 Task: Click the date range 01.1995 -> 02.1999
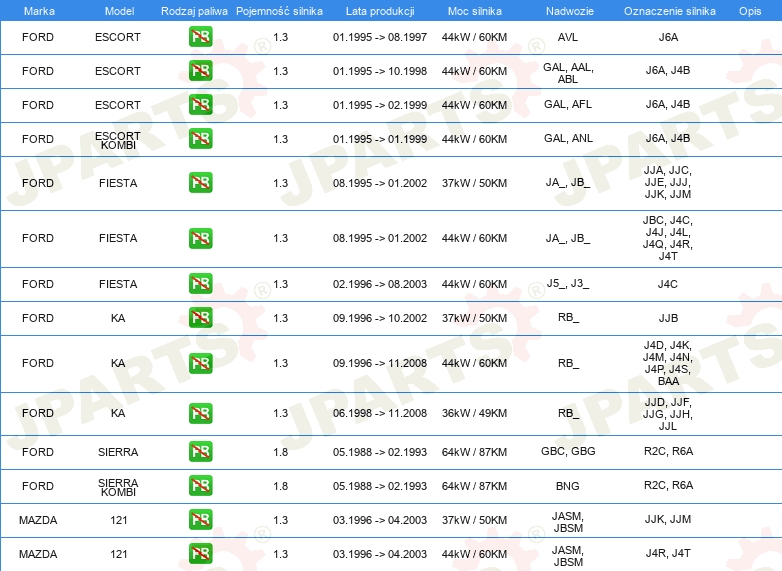(x=380, y=105)
